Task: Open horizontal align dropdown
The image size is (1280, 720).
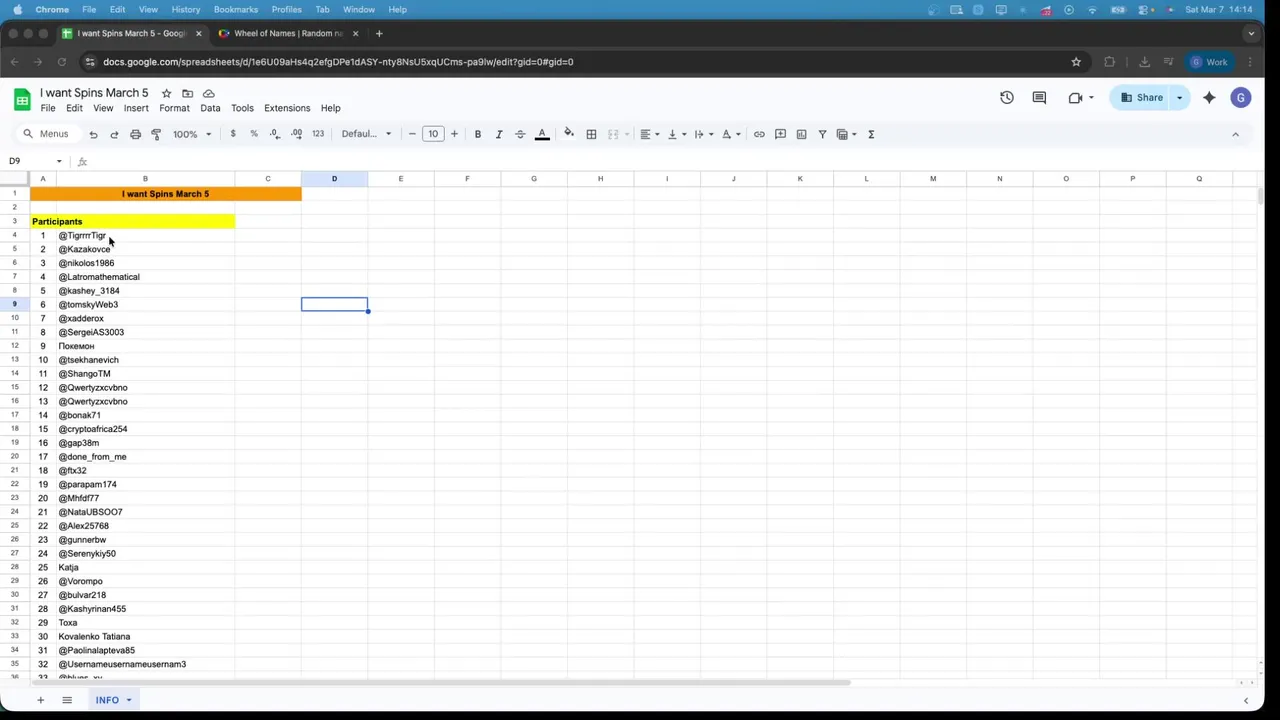Action: 650,134
